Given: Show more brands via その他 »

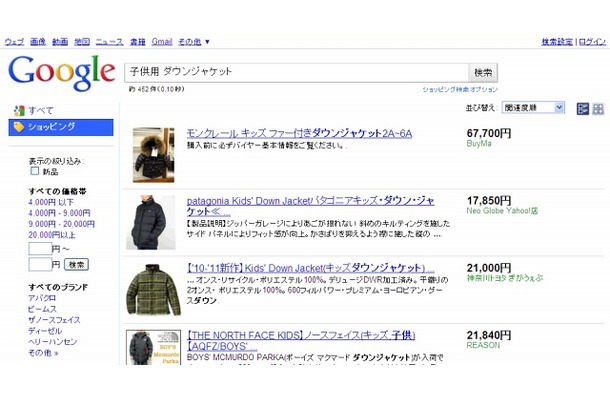Looking at the screenshot, I should [x=43, y=353].
